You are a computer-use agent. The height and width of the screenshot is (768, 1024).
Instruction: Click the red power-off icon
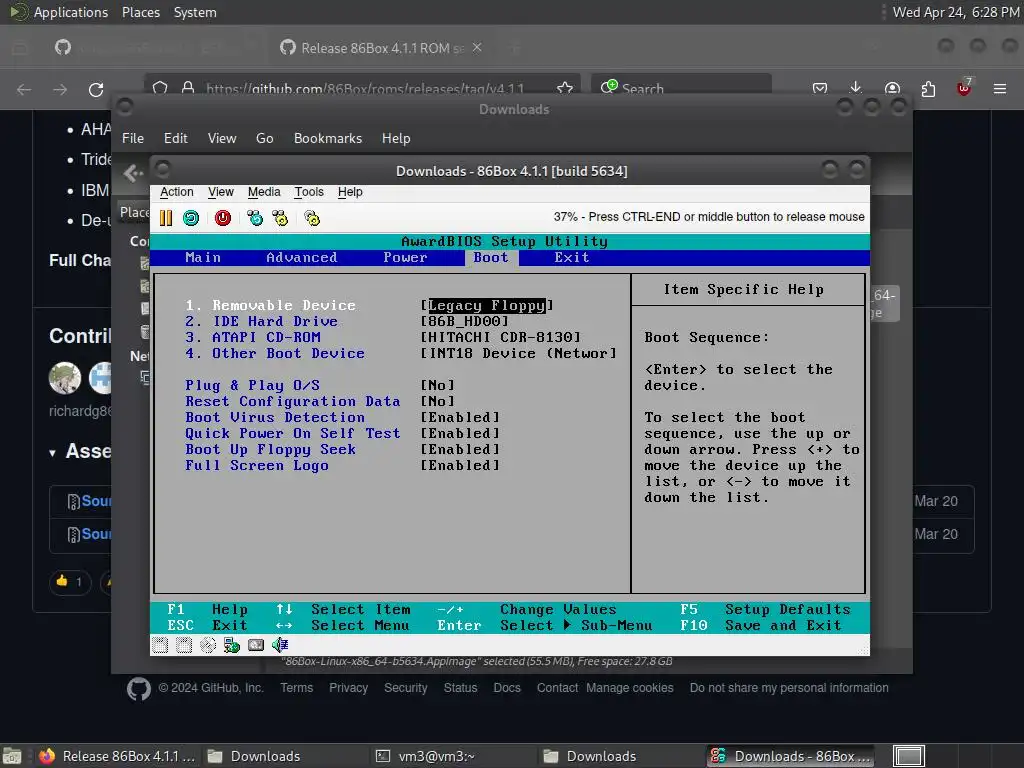(x=223, y=218)
